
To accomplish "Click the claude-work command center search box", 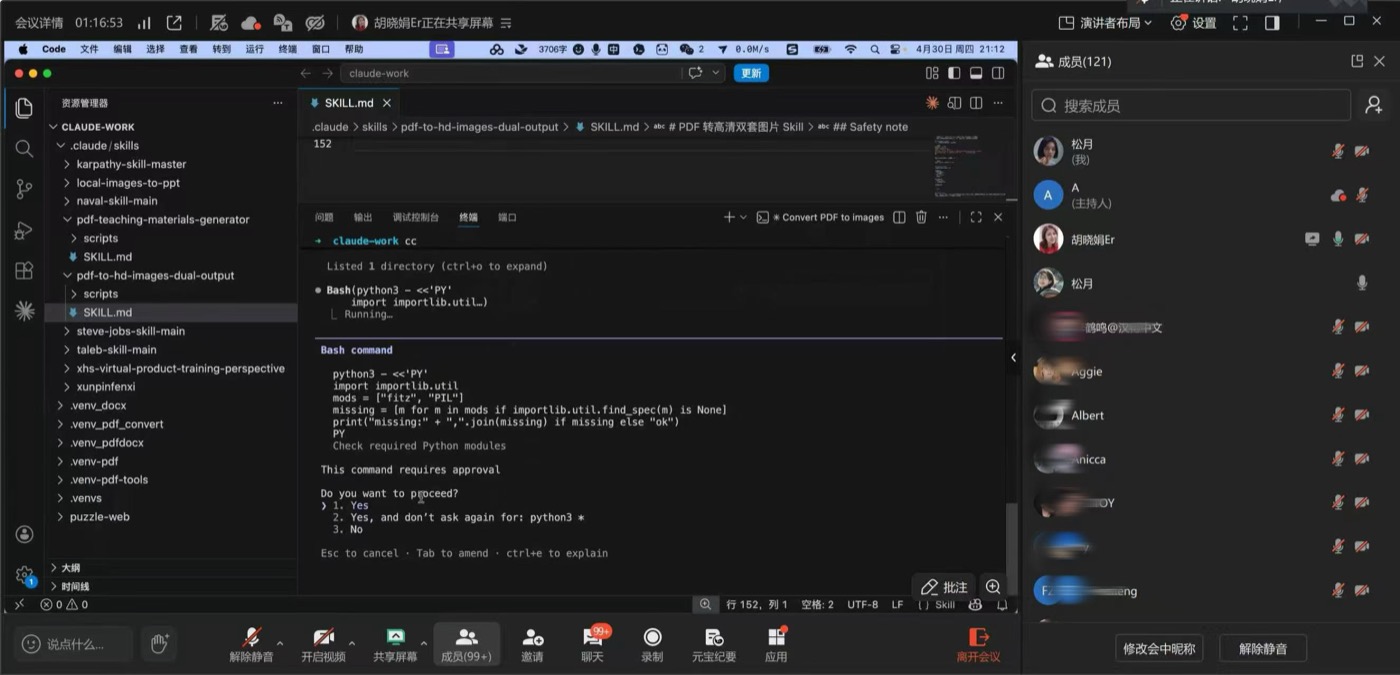I will pyautogui.click(x=511, y=73).
